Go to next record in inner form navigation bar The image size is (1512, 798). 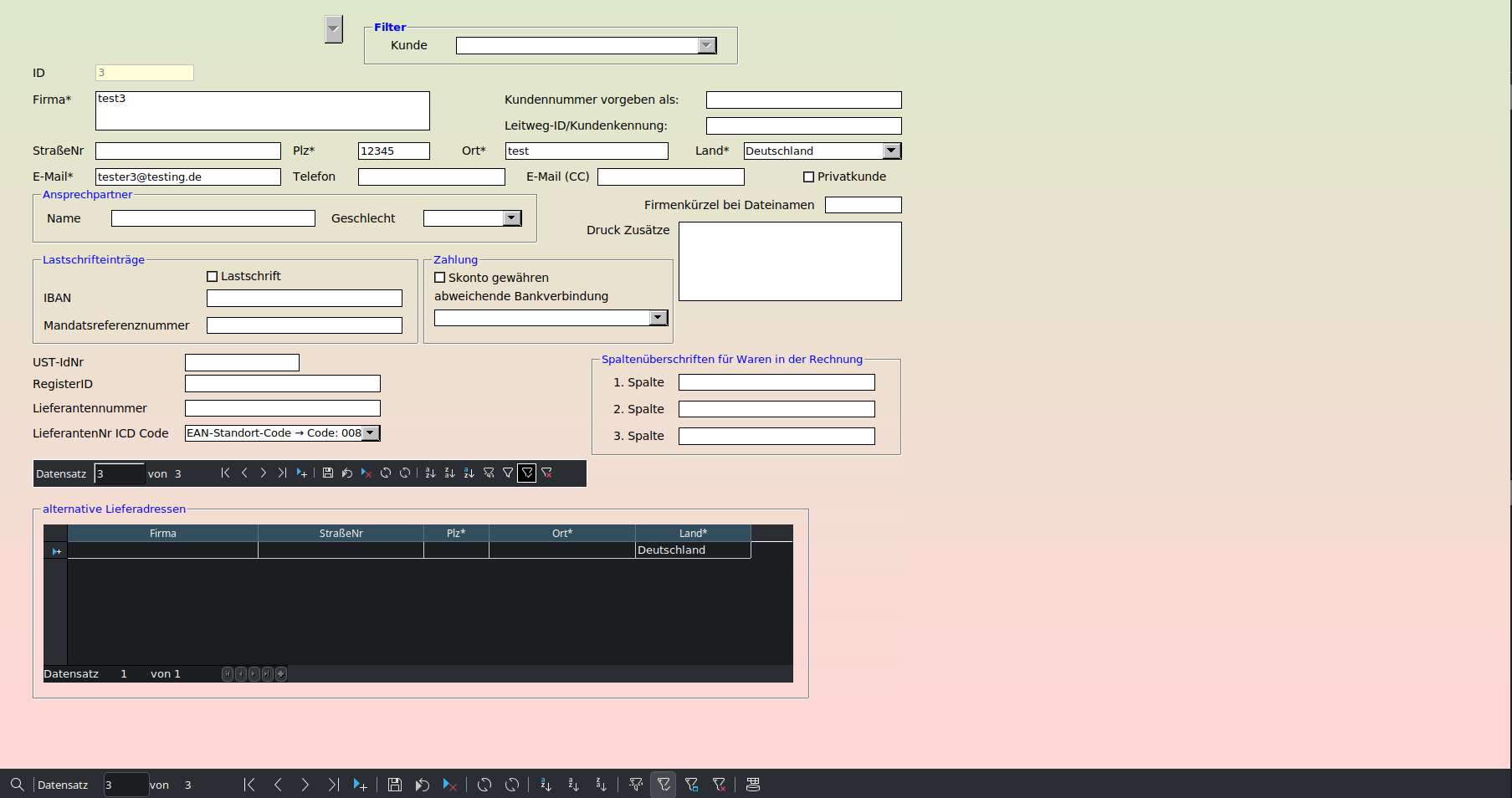pyautogui.click(x=263, y=473)
